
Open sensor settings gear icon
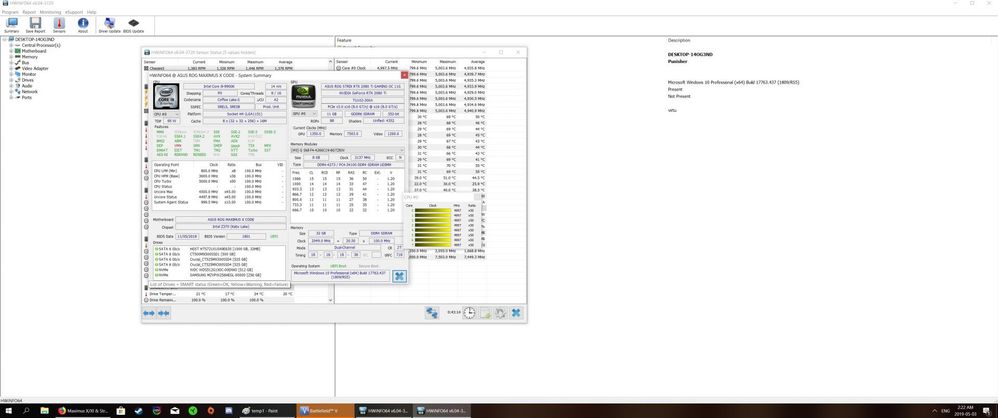(501, 312)
